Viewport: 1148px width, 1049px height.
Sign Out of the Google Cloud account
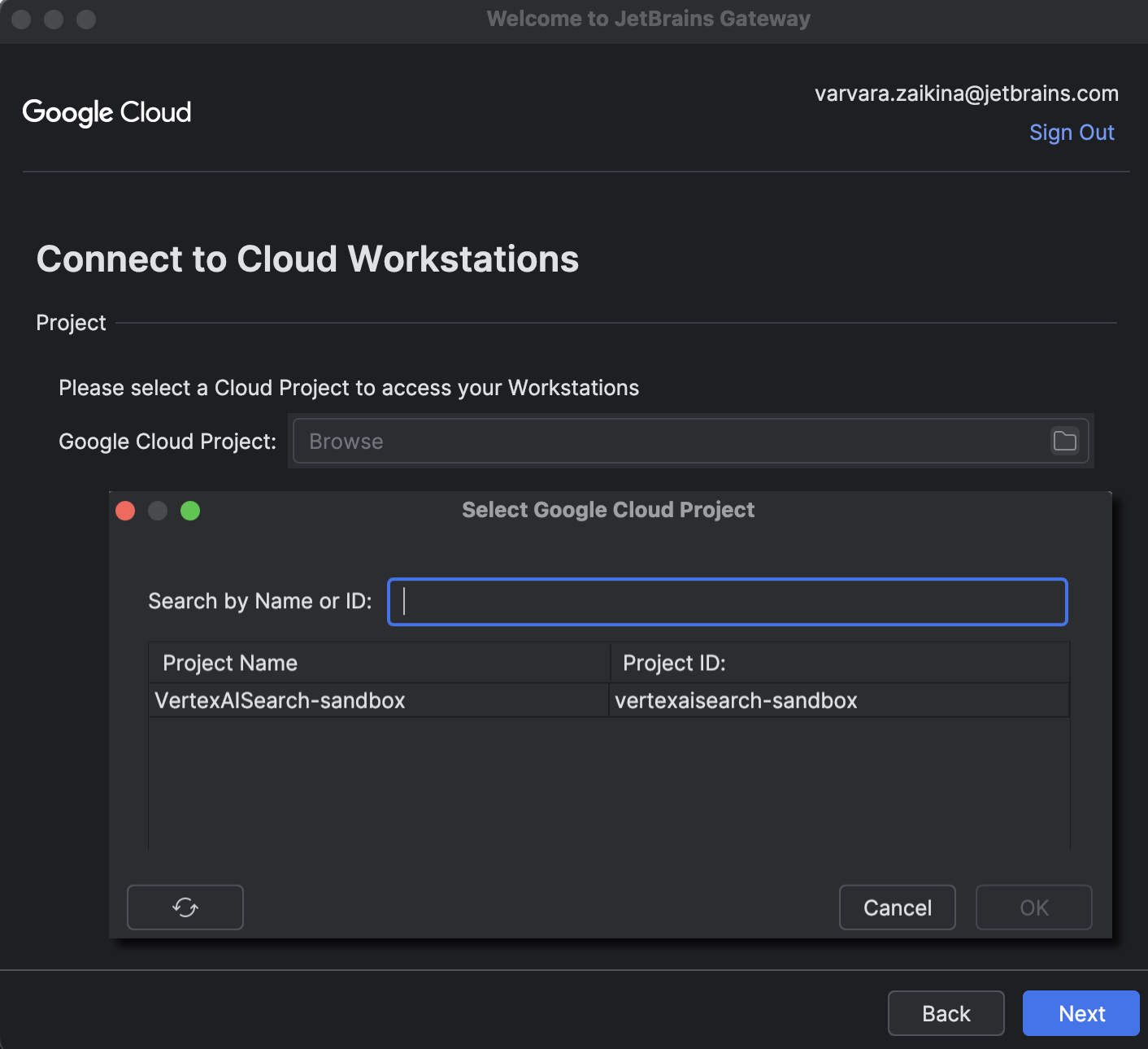(x=1072, y=132)
